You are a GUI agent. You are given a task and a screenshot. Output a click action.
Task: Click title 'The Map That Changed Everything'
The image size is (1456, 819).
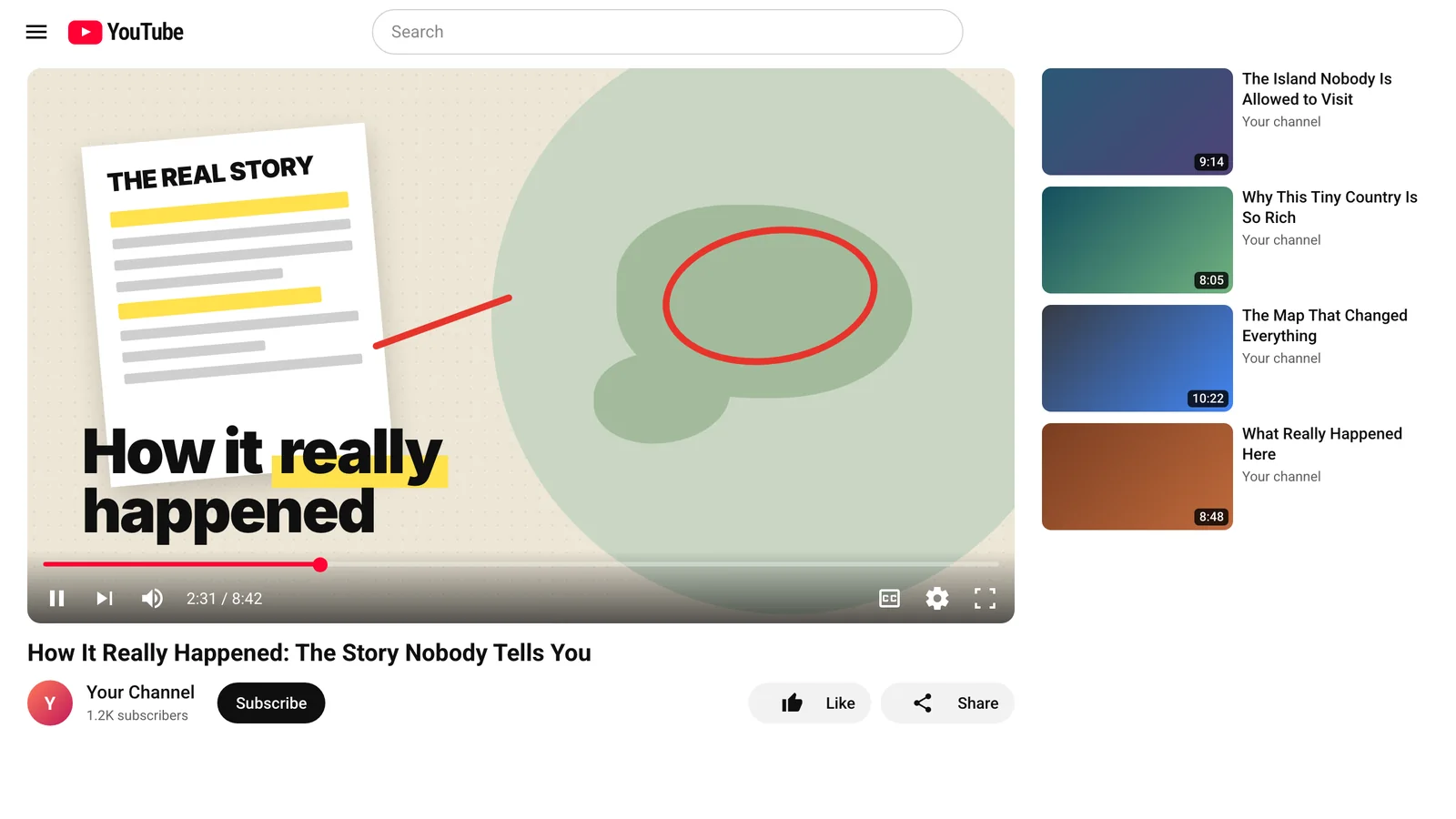pos(1325,326)
